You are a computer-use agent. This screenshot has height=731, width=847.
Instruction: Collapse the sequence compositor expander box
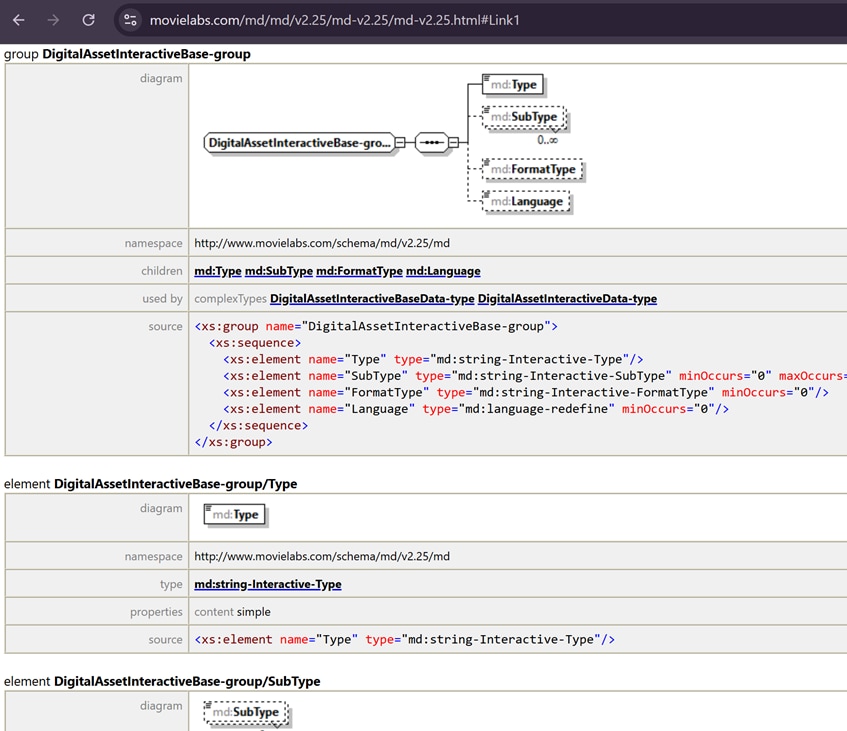(x=454, y=143)
